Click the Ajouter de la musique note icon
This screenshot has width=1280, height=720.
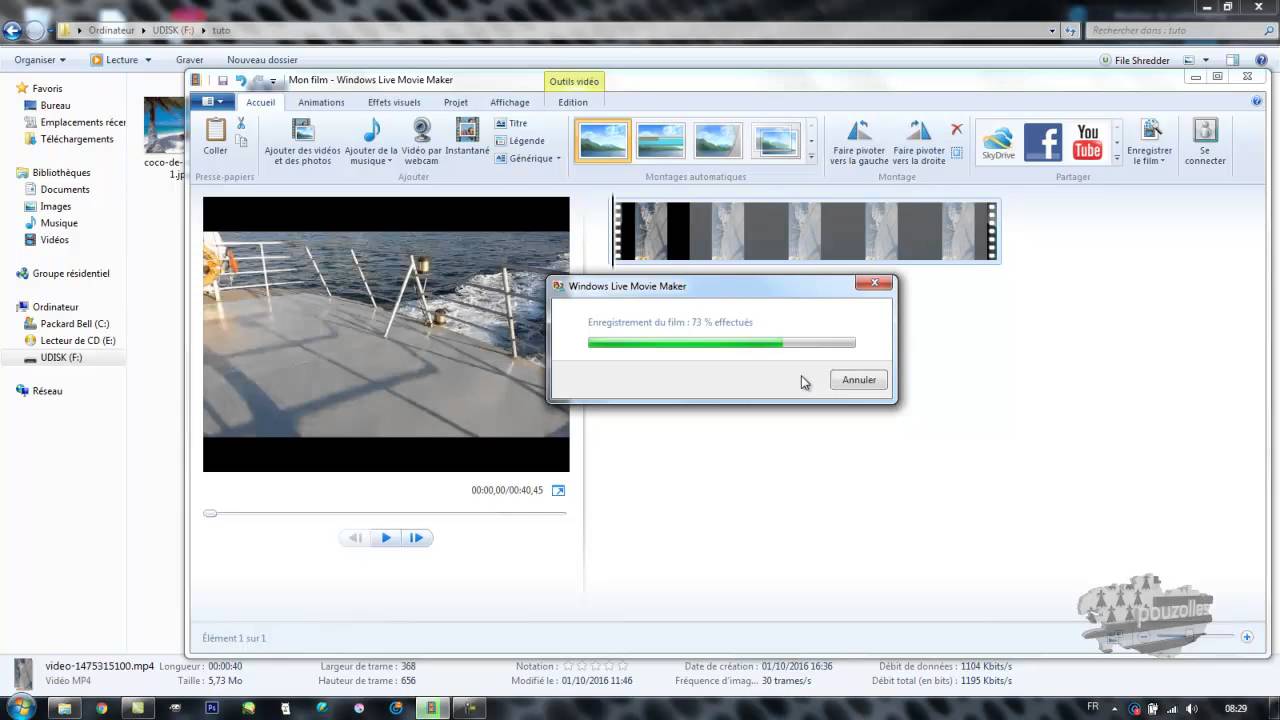coord(372,130)
